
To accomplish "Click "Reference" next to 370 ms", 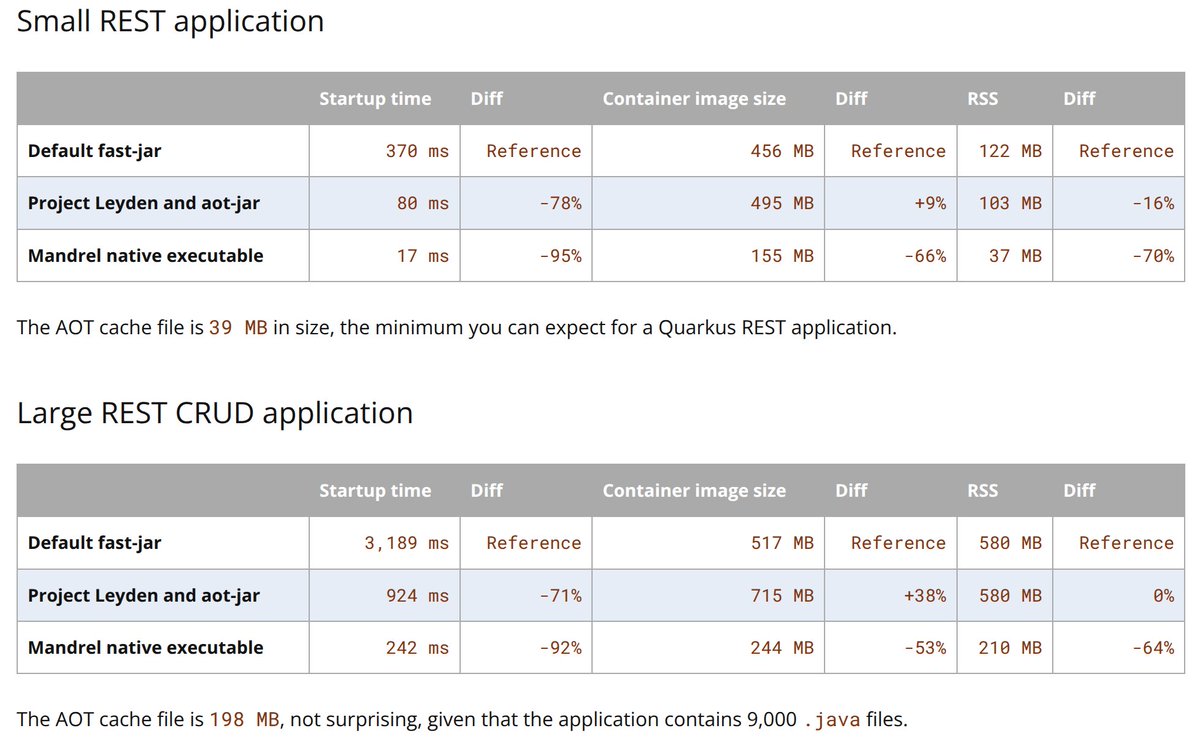I will coord(534,151).
